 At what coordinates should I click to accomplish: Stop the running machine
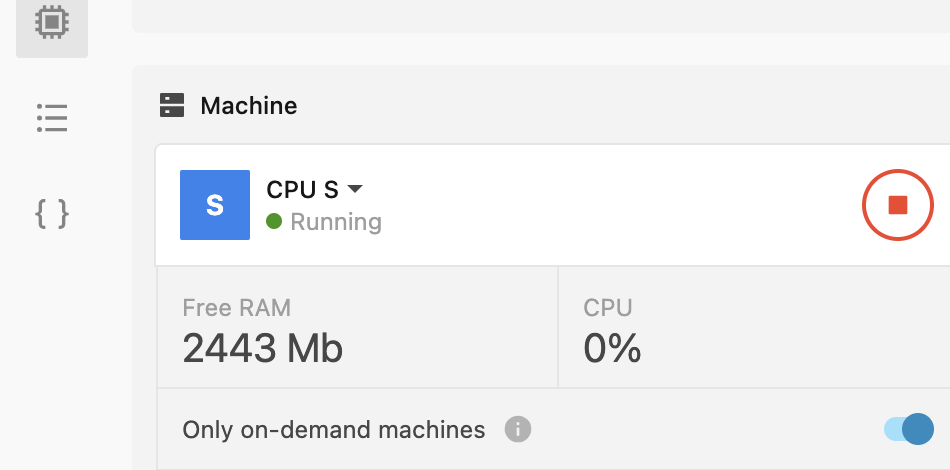[x=897, y=205]
